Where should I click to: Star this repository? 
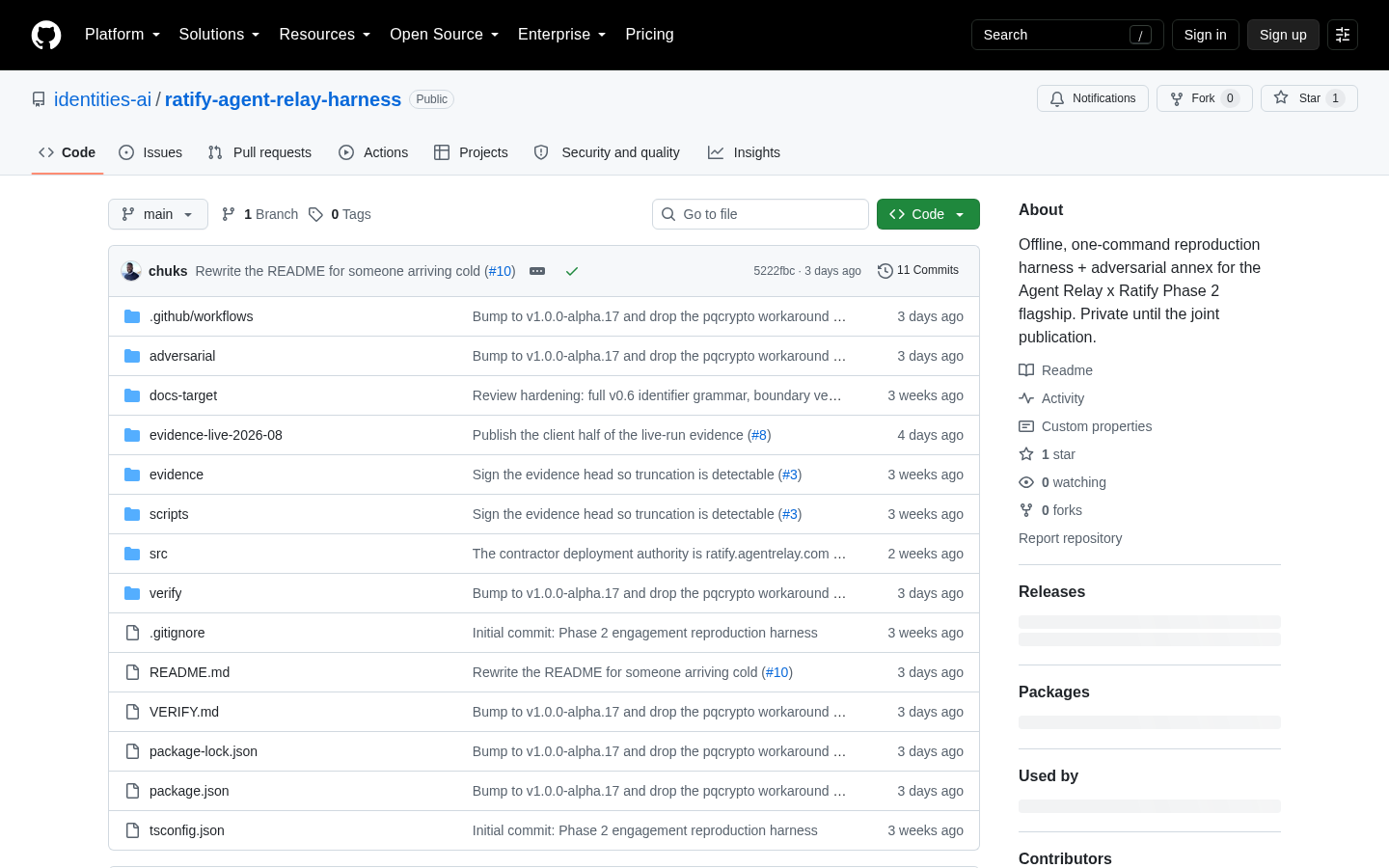pos(1309,98)
